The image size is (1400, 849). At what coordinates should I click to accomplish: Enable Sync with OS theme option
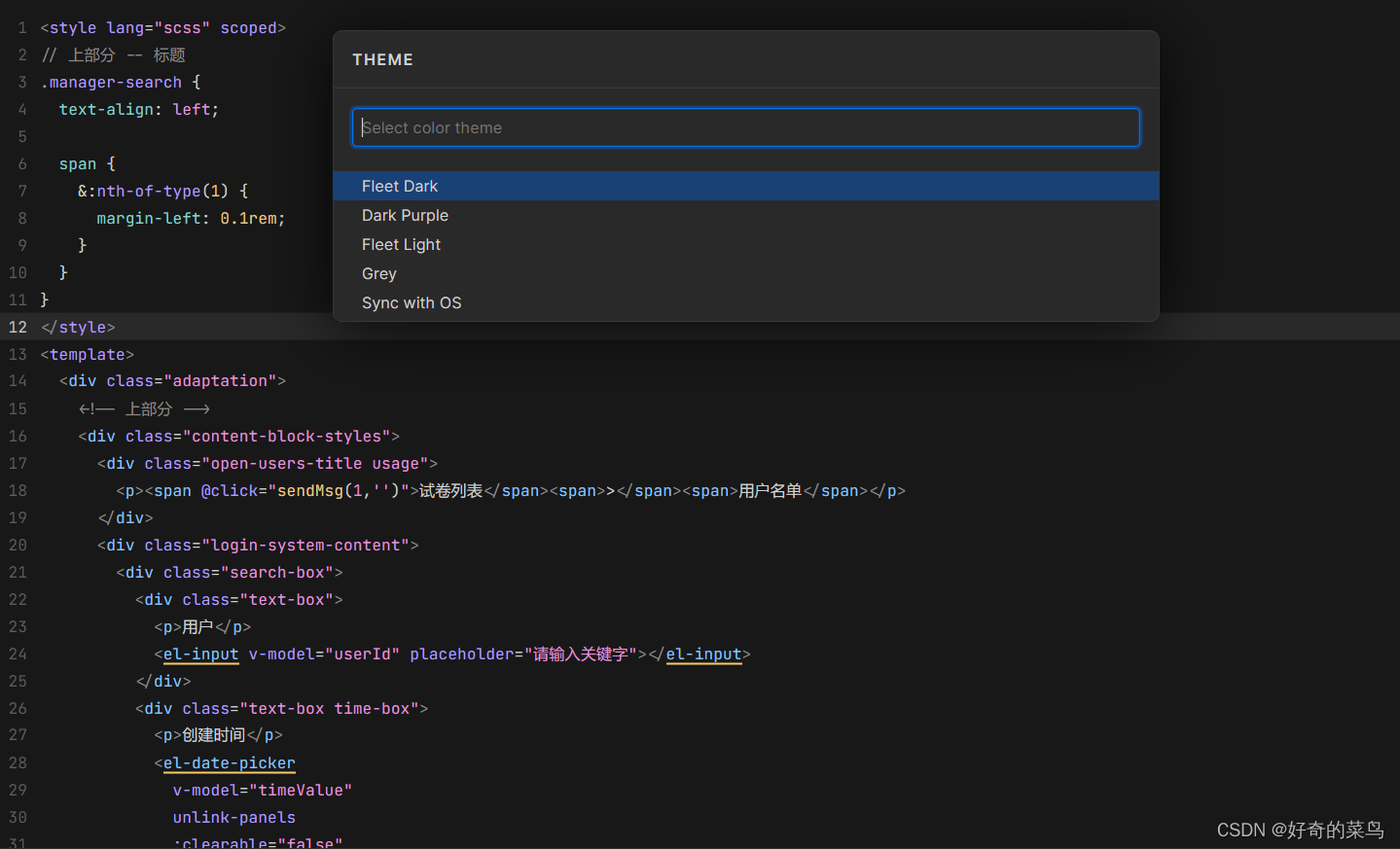(x=412, y=302)
